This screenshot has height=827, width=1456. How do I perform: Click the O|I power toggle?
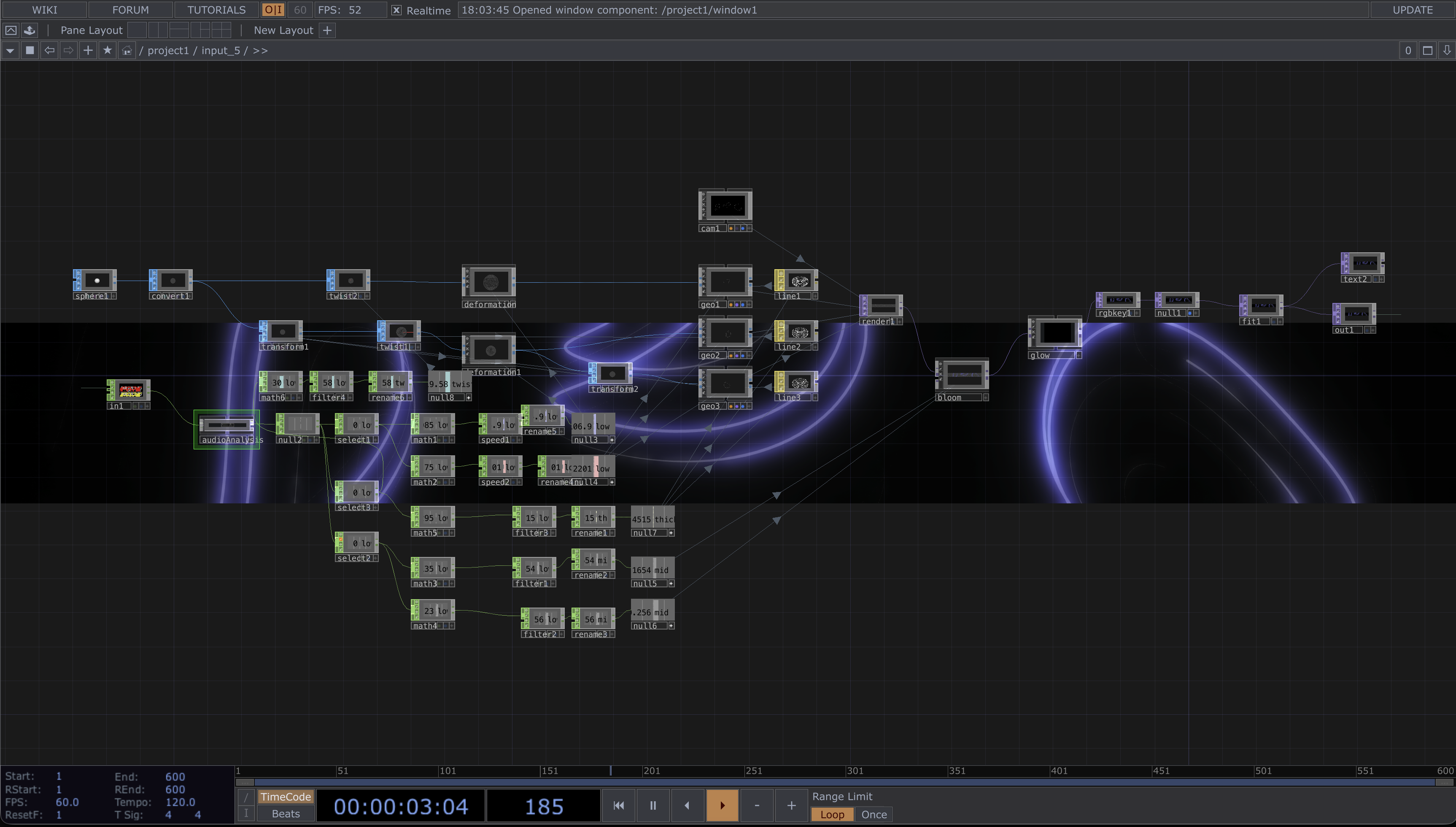pyautogui.click(x=273, y=10)
